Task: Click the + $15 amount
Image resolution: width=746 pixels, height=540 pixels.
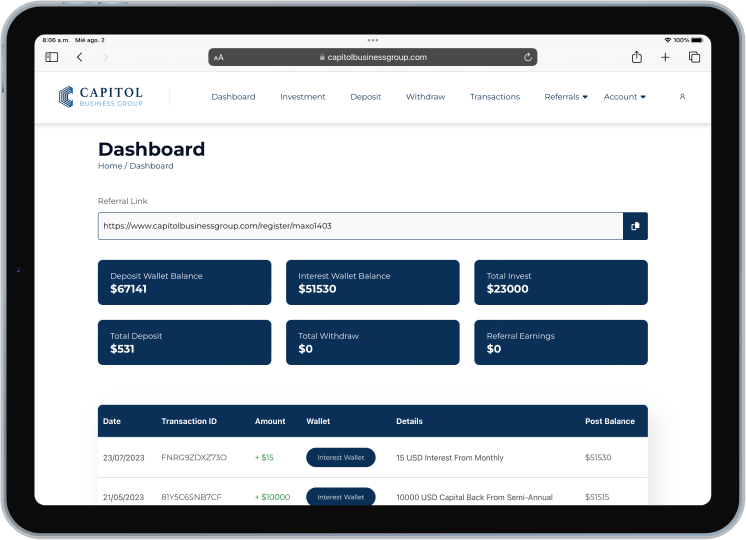Action: [x=265, y=457]
